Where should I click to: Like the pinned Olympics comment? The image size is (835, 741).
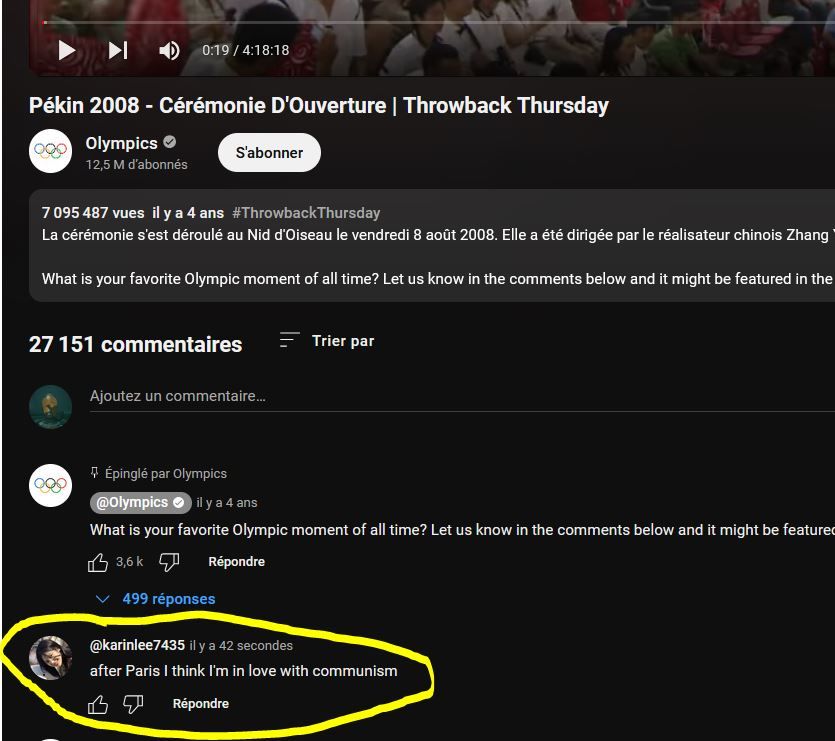point(97,562)
